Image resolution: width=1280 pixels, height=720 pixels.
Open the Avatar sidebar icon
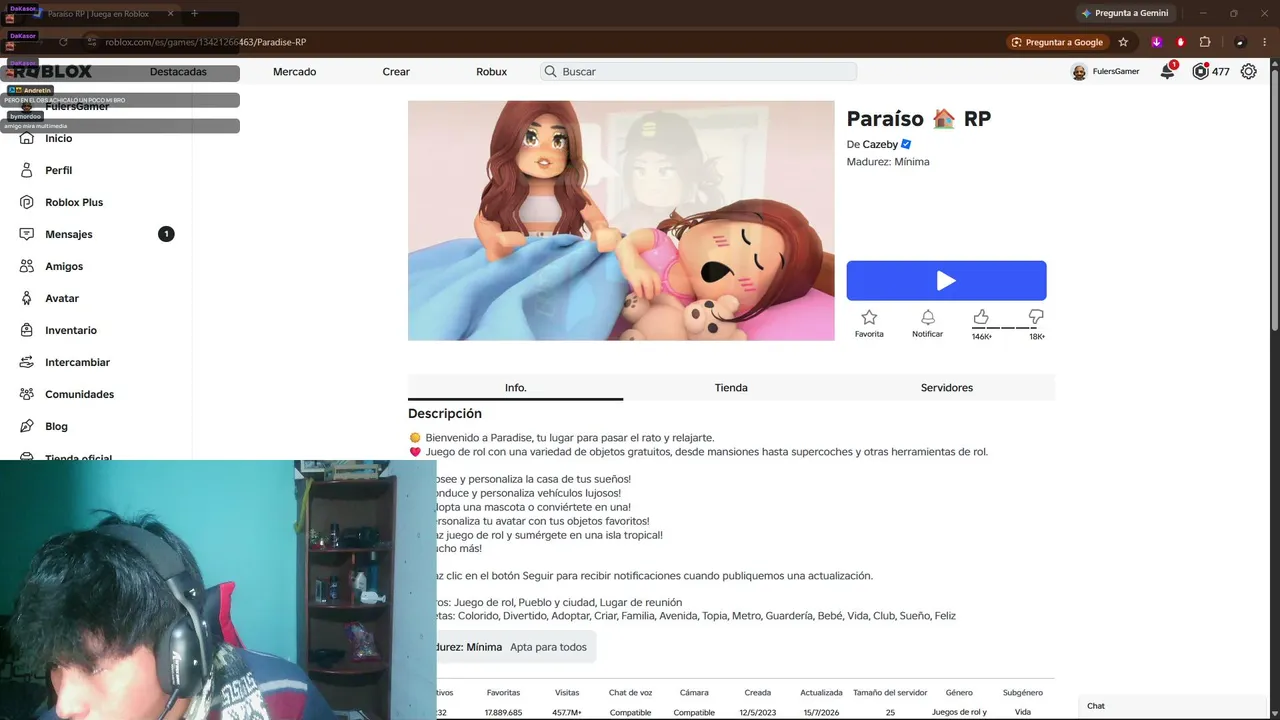[27, 298]
